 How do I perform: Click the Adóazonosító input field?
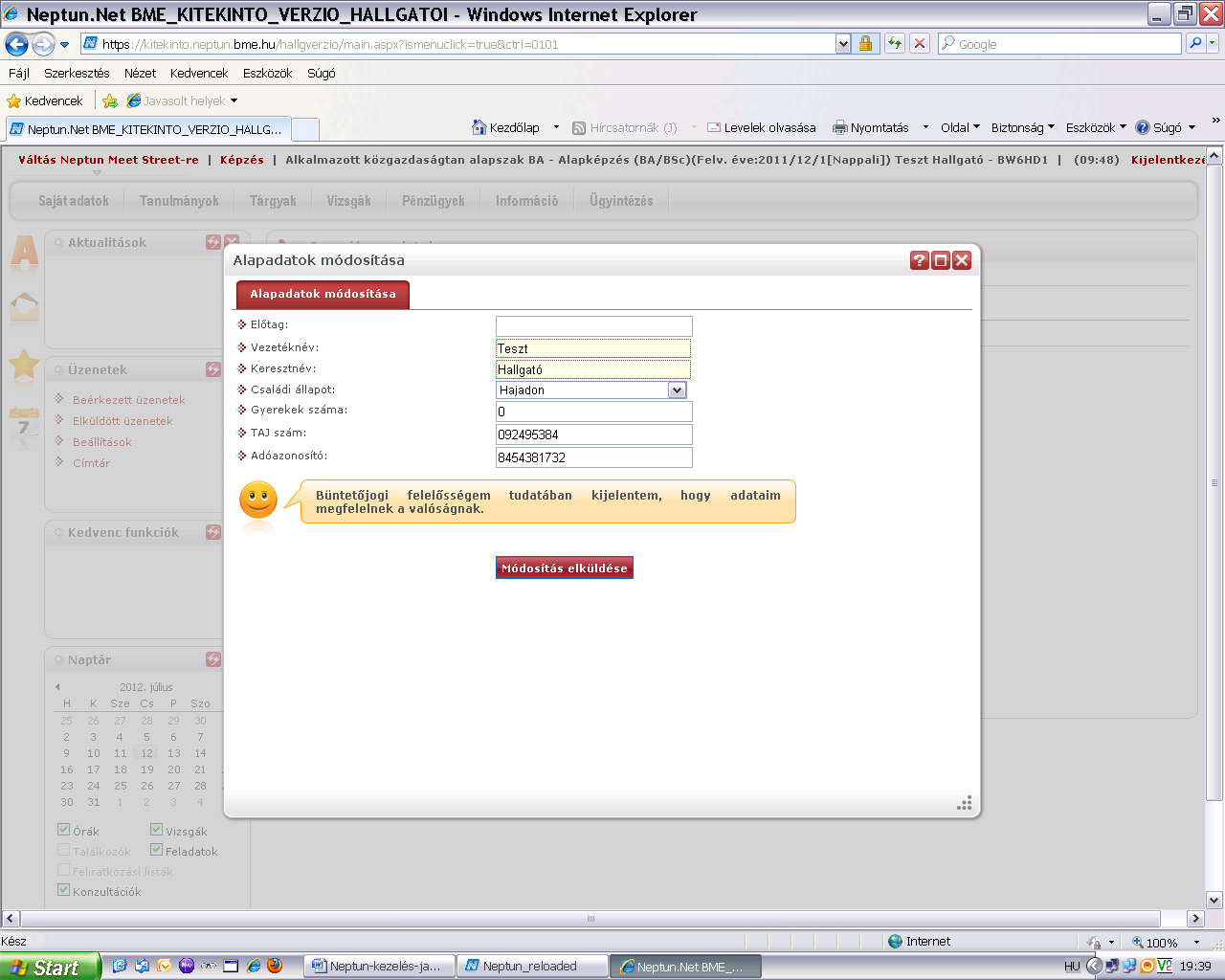593,457
